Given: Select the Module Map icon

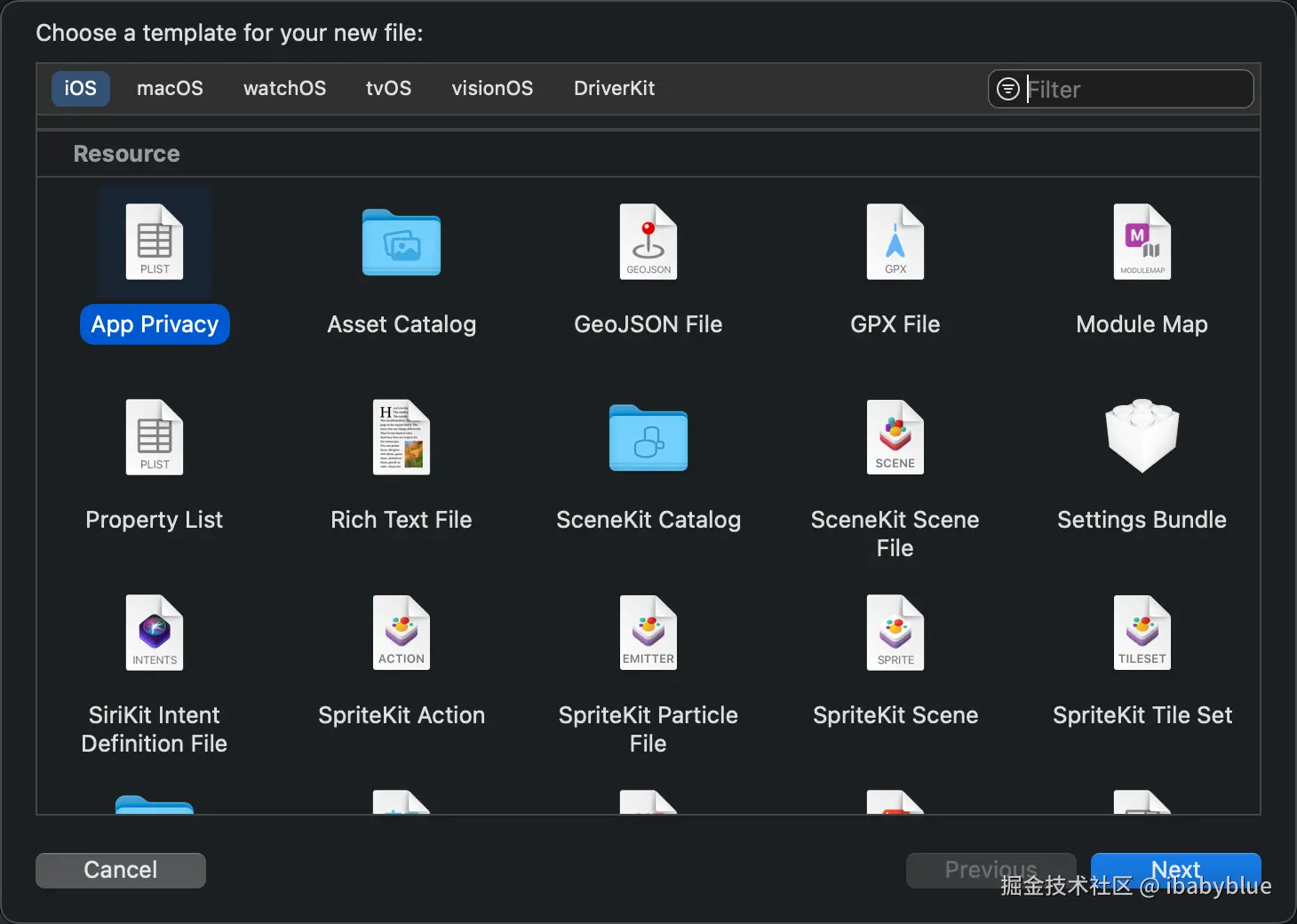Looking at the screenshot, I should (1142, 242).
